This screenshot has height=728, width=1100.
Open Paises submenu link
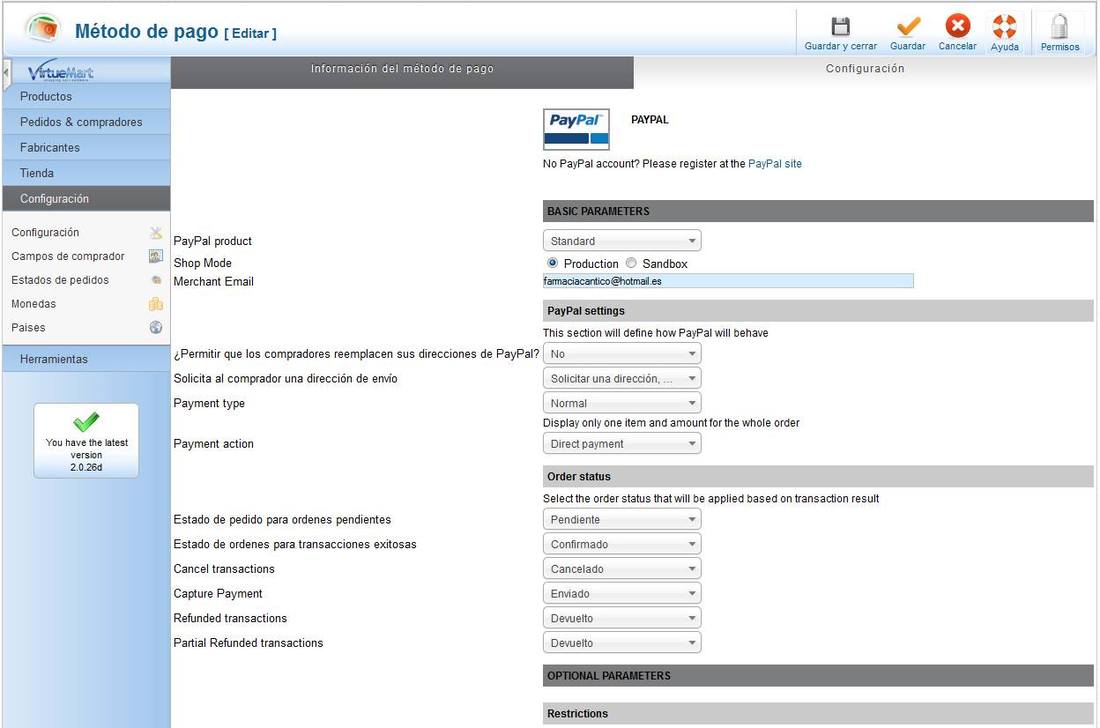click(28, 328)
